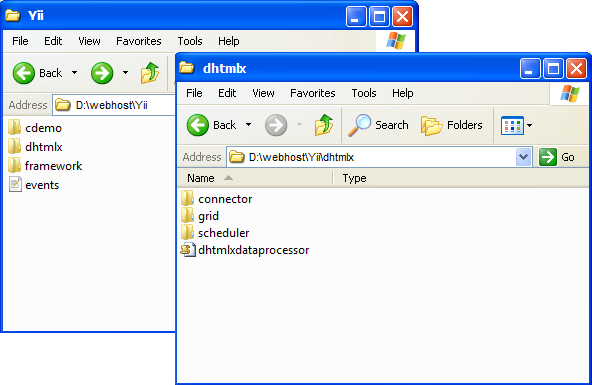Open View menu in dhtmlx window
Screen dimensions: 592x385
coord(263,93)
